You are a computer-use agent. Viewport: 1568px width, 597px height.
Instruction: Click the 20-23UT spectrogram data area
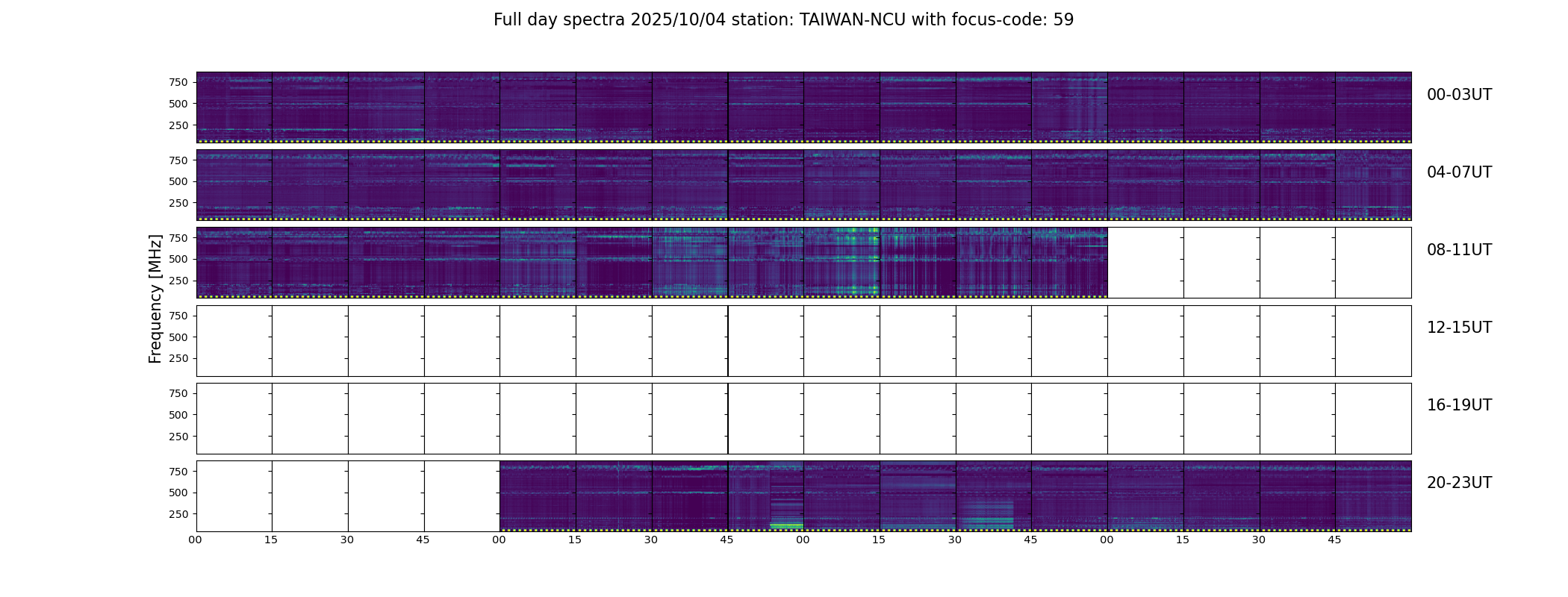tap(955, 496)
